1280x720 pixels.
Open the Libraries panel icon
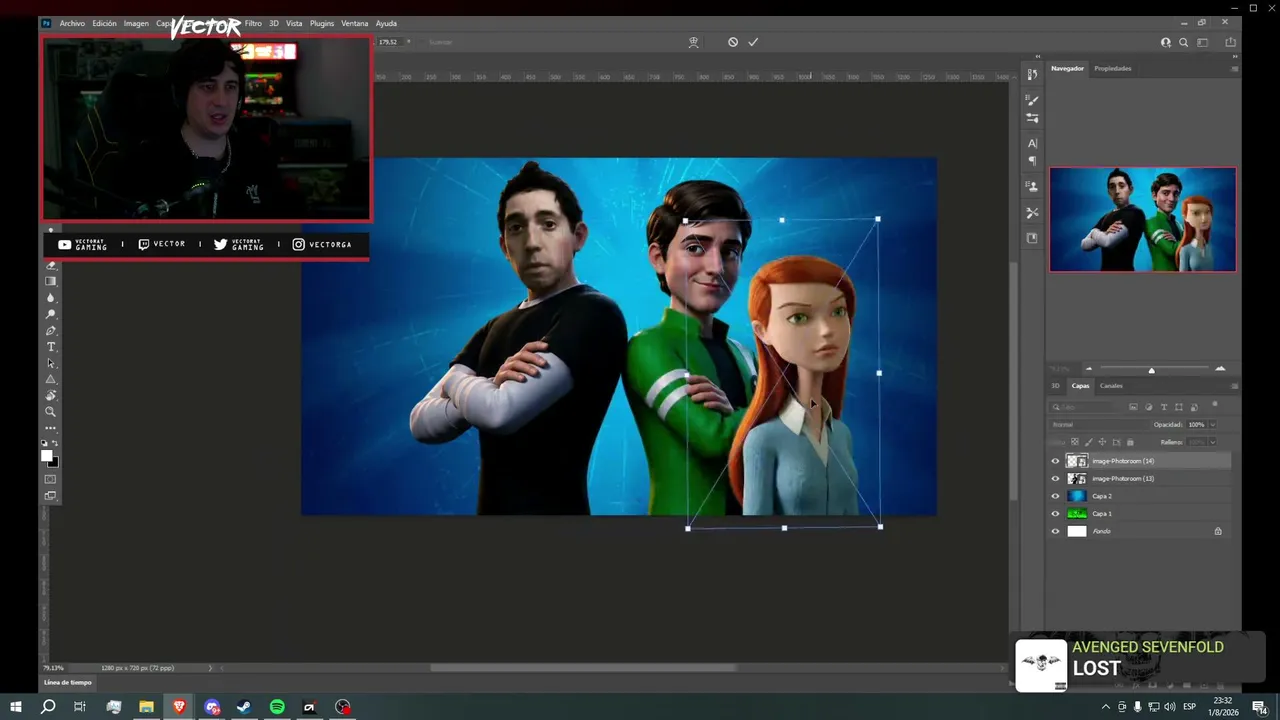tap(1032, 238)
